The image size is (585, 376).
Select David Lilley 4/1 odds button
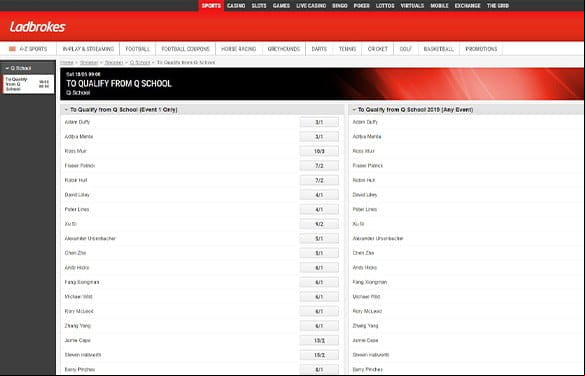click(319, 195)
